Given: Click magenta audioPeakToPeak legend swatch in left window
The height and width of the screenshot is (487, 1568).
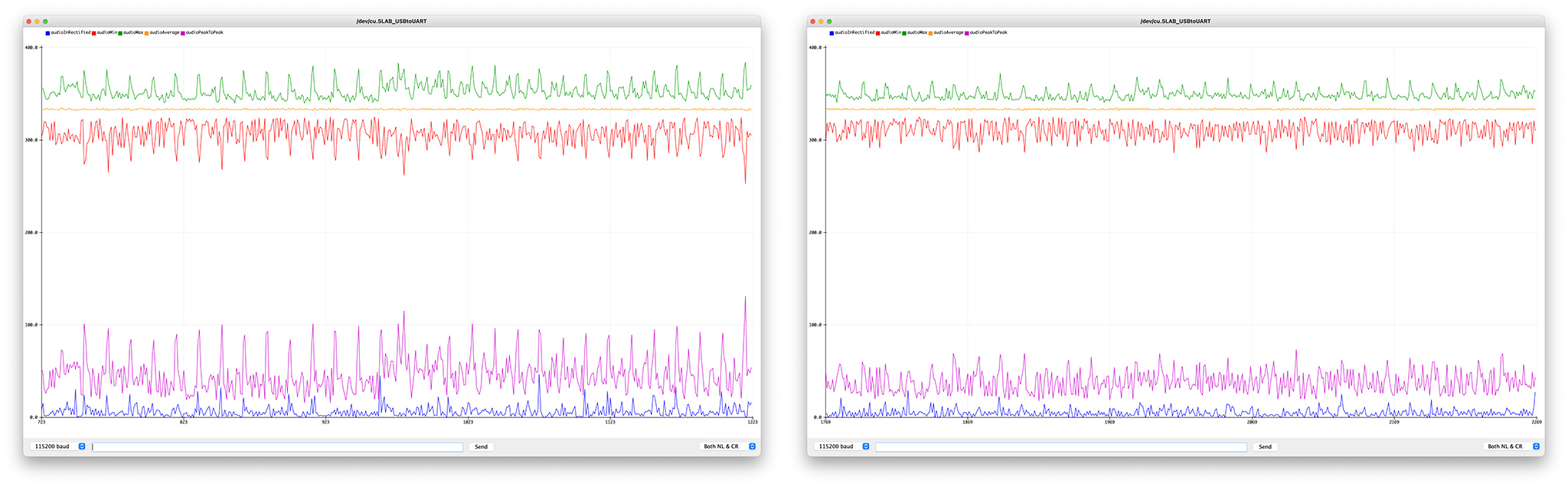Looking at the screenshot, I should pyautogui.click(x=183, y=33).
